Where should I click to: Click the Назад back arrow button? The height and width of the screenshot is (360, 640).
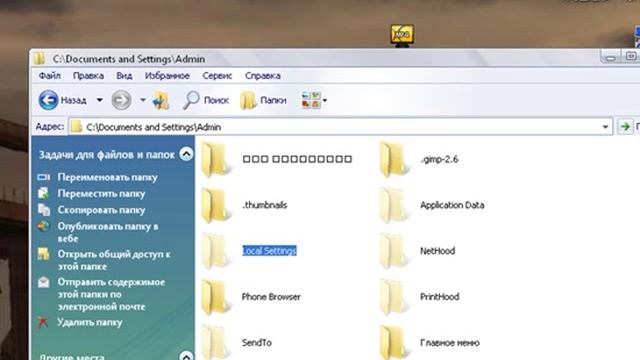coord(48,100)
